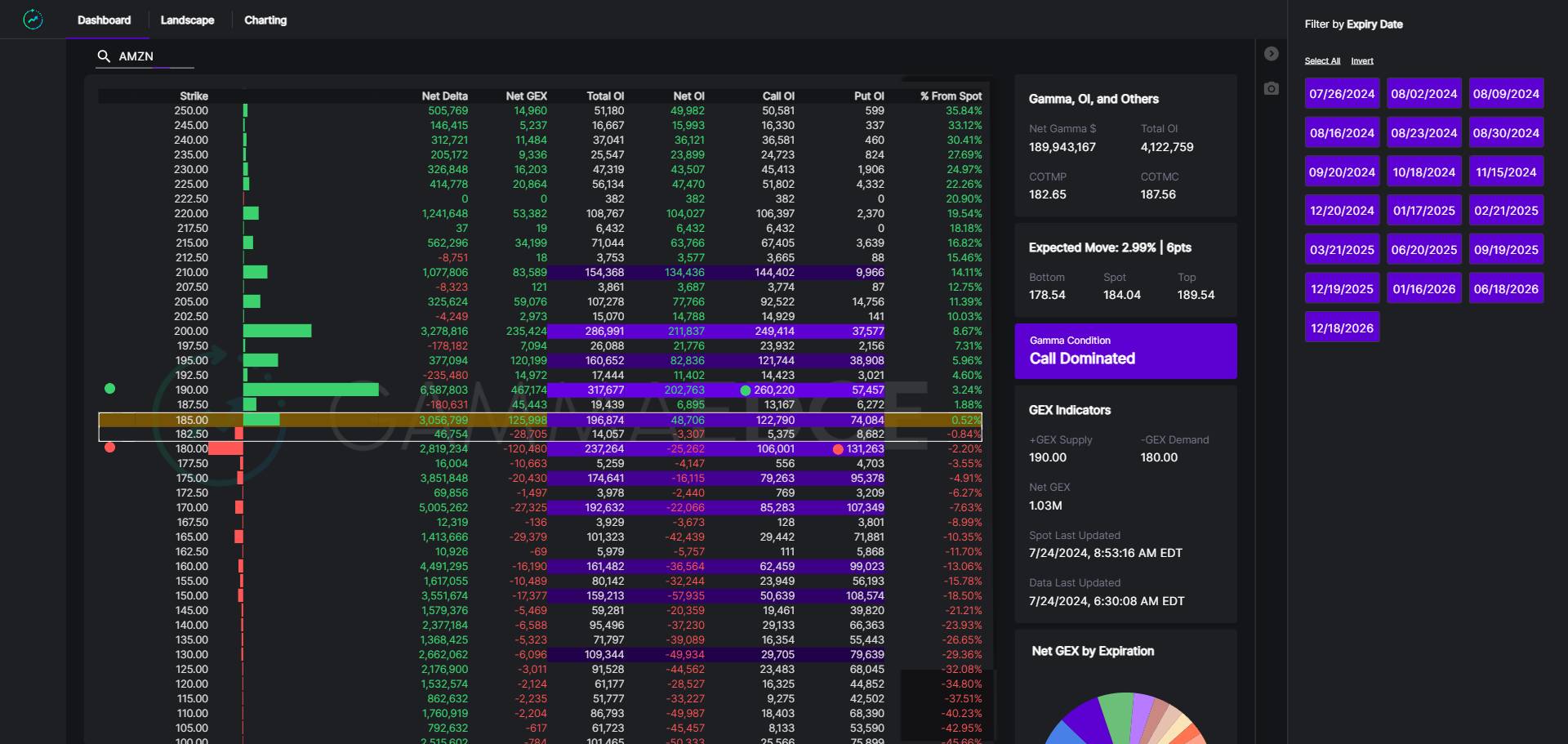Click the Net GEX by Expiration pie chart
1568x744 pixels.
click(1125, 719)
